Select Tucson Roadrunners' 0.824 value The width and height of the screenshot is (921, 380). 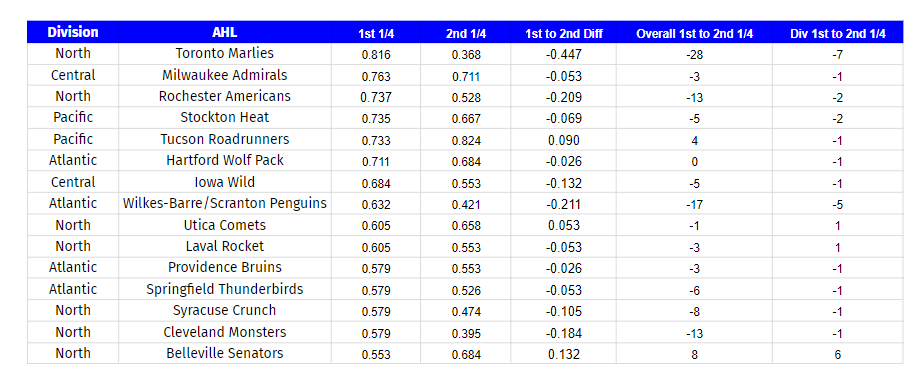coord(466,140)
